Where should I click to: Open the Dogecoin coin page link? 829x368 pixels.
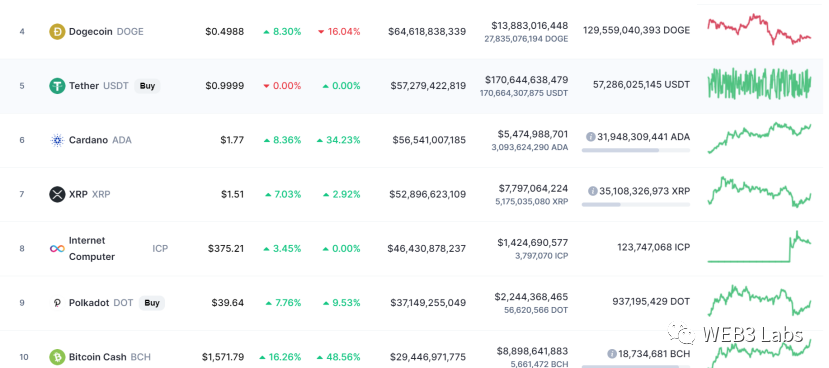pos(90,32)
